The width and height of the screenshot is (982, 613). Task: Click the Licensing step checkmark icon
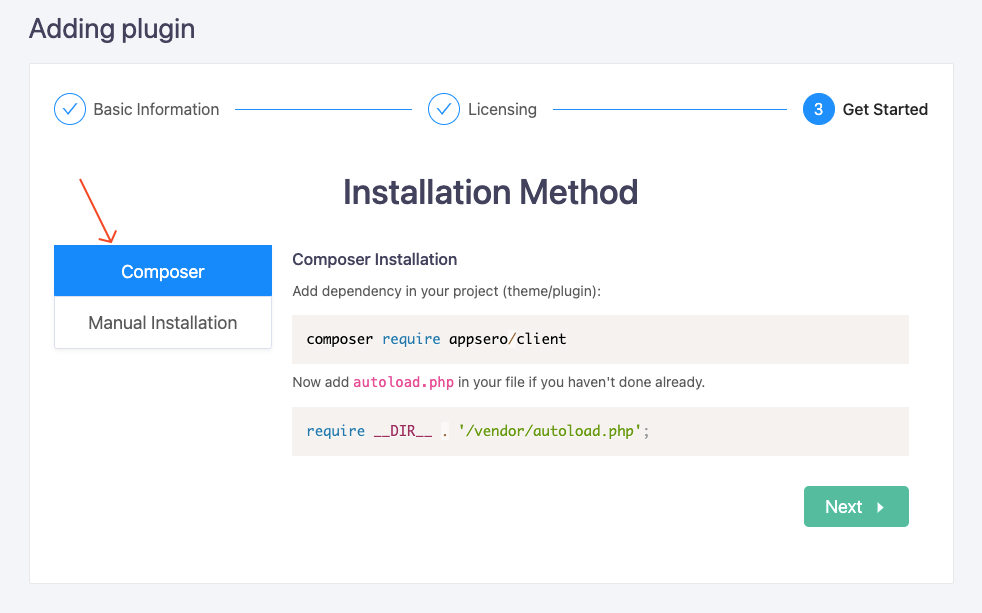(x=443, y=109)
